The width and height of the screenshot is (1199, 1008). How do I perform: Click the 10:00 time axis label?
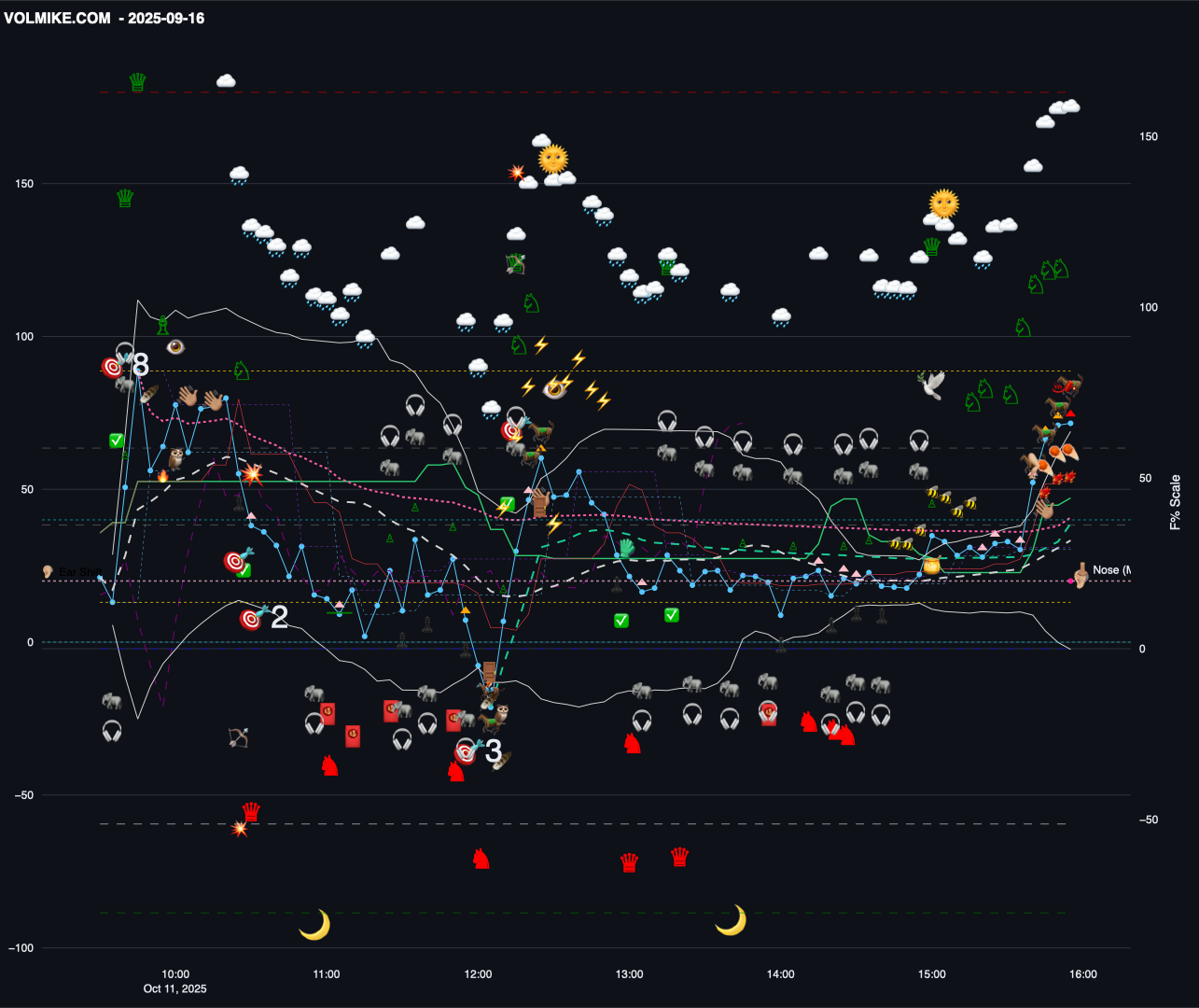(175, 974)
